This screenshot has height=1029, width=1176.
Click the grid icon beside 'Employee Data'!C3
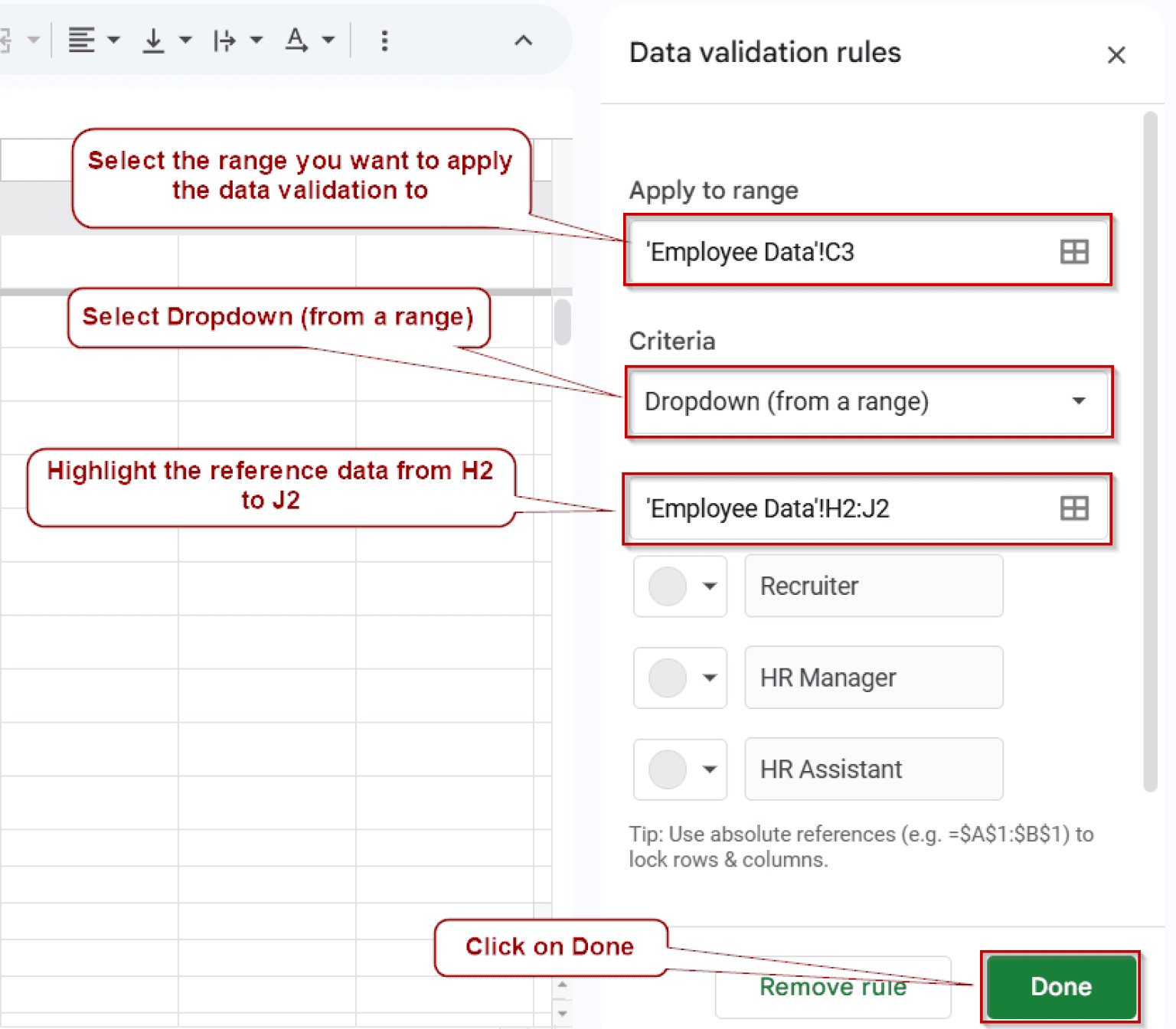[x=1074, y=251]
